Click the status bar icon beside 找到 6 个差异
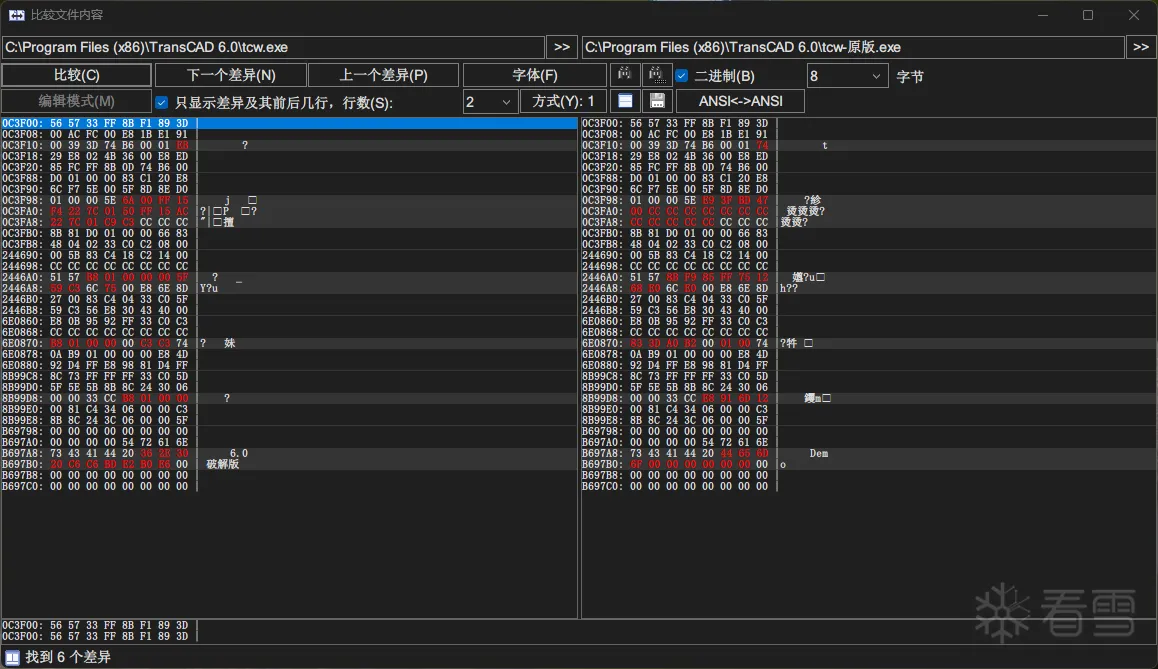Screen dimensions: 1158x669 click(13, 657)
